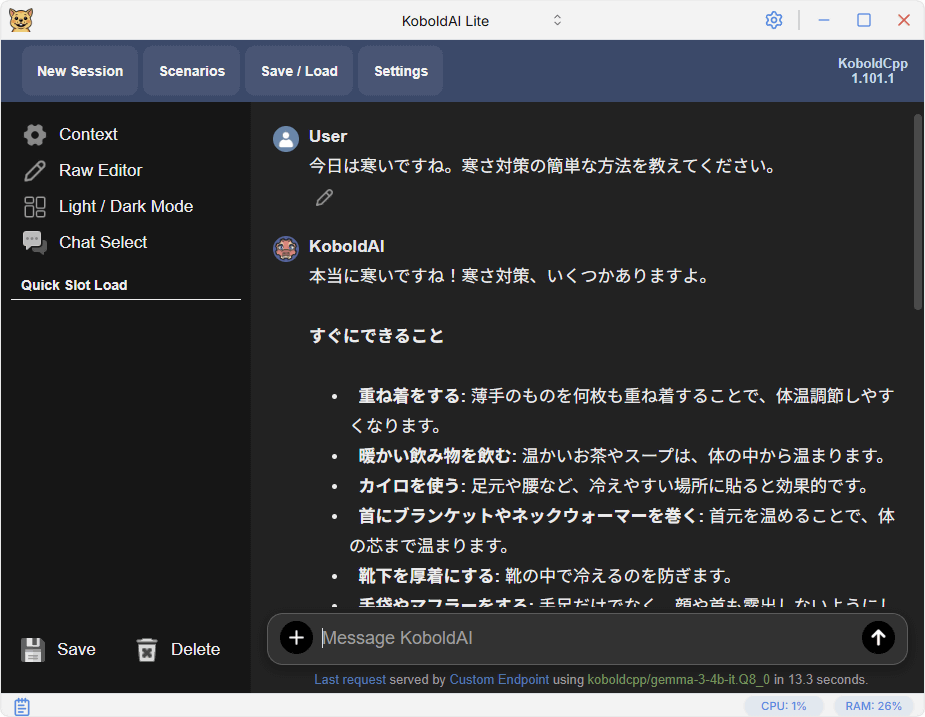This screenshot has height=717, width=925.
Task: Send message with the up-arrow button
Action: [878, 638]
